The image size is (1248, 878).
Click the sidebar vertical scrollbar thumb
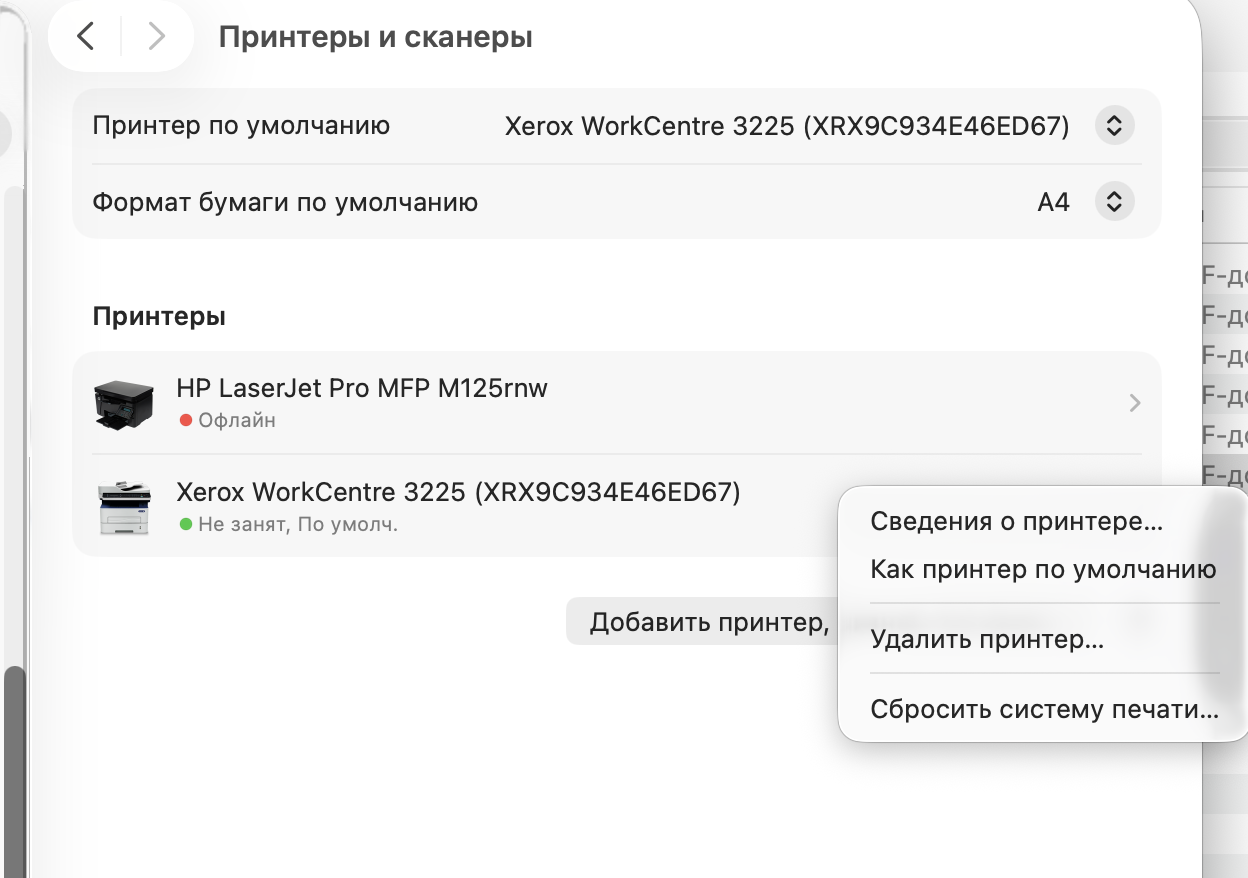point(14,760)
